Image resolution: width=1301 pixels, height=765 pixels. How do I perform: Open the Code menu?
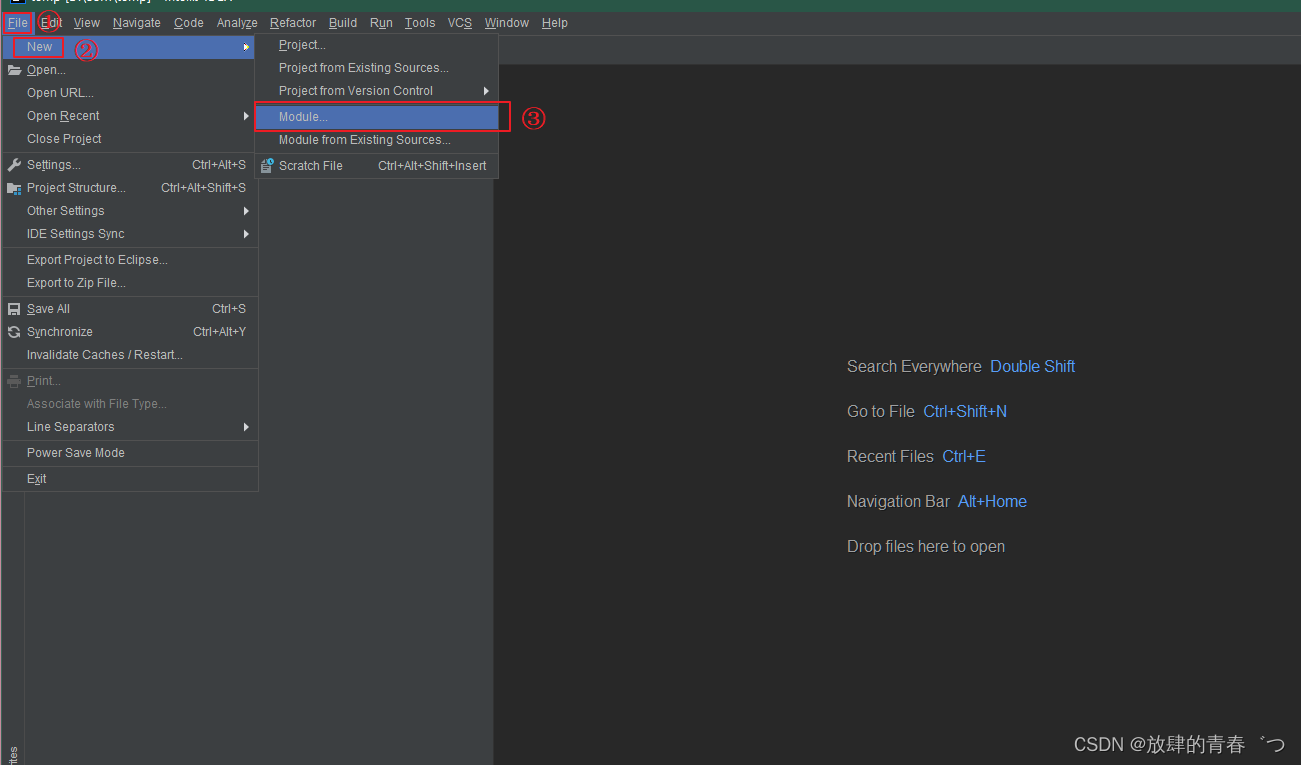[x=189, y=23]
